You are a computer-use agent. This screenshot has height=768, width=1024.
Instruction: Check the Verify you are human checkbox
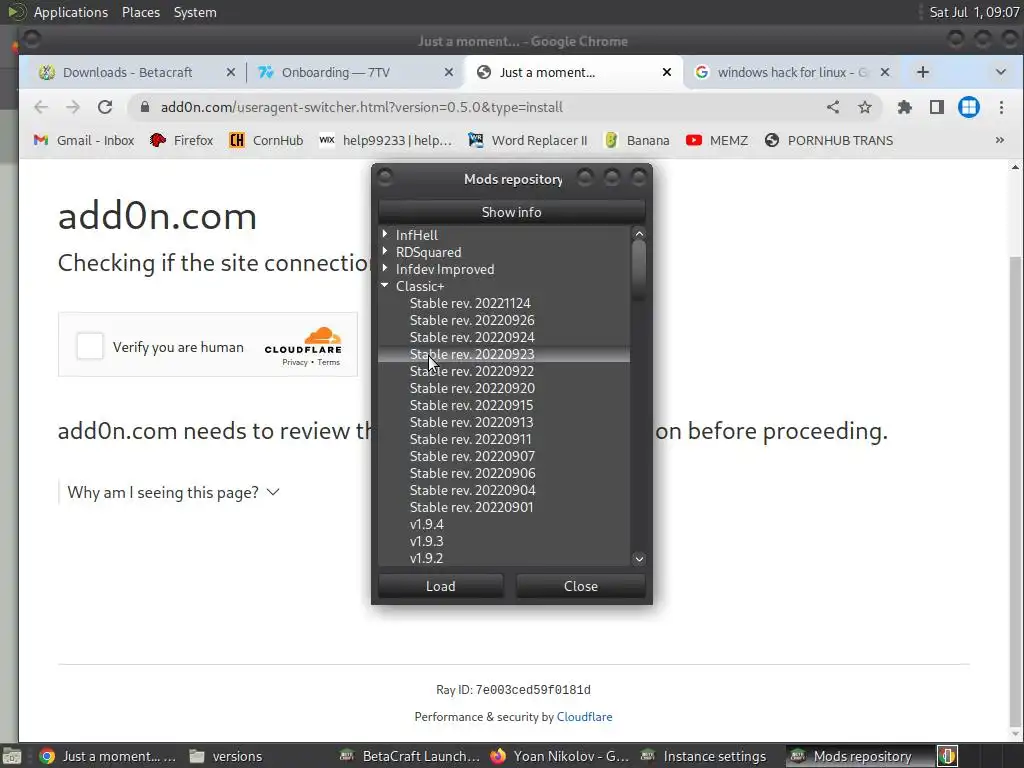(89, 346)
